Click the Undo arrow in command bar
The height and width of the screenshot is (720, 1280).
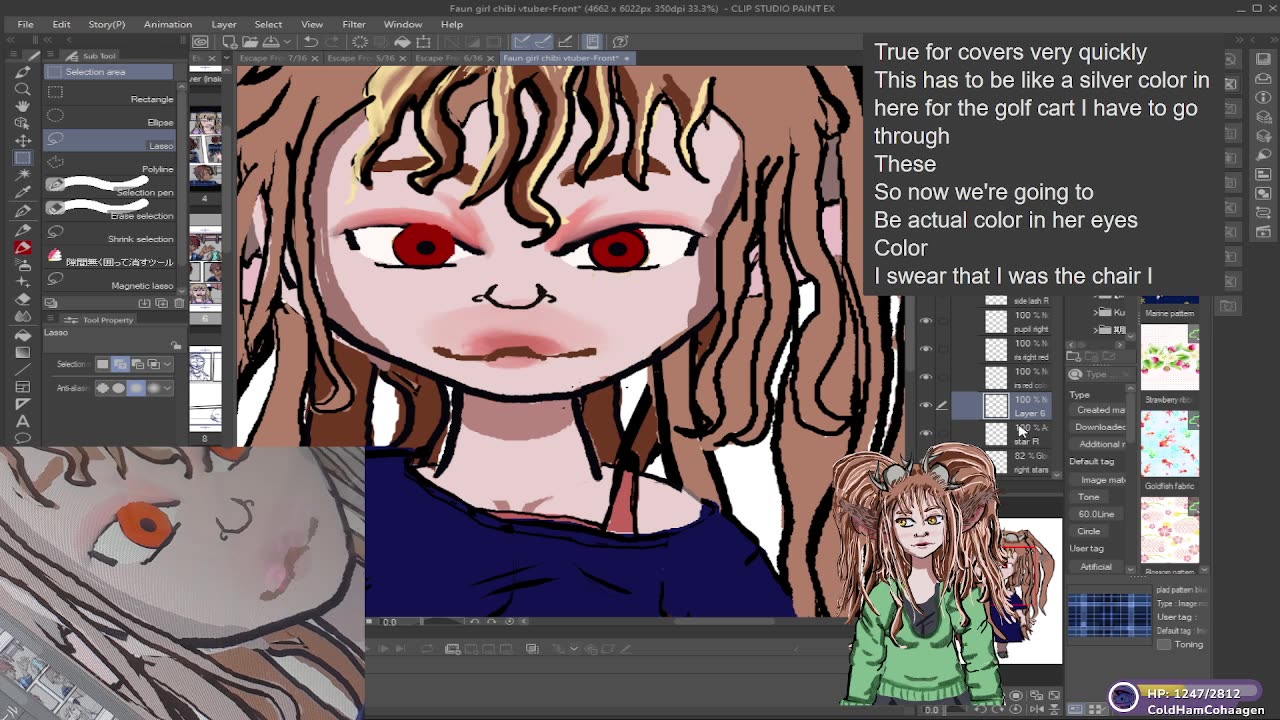tap(311, 41)
